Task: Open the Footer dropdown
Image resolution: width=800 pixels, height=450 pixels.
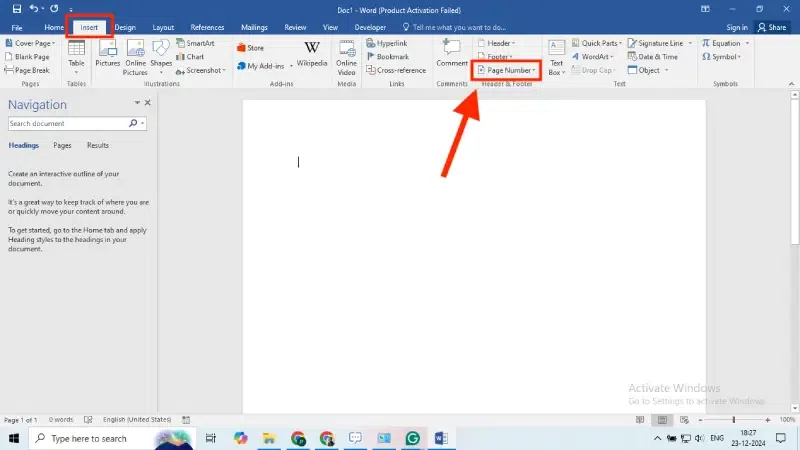Action: pos(495,57)
